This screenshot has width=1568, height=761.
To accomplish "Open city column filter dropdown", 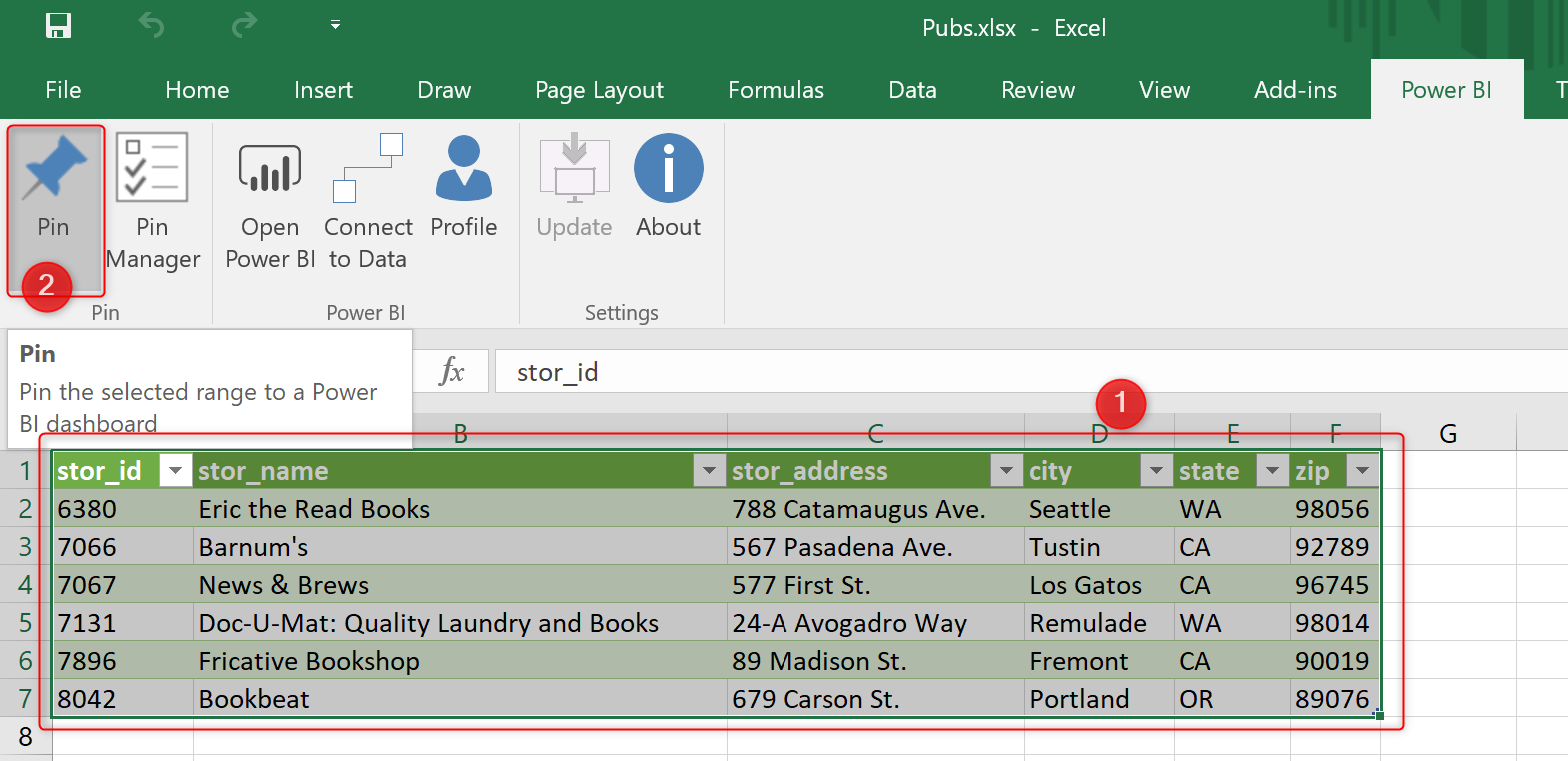I will click(x=1156, y=470).
